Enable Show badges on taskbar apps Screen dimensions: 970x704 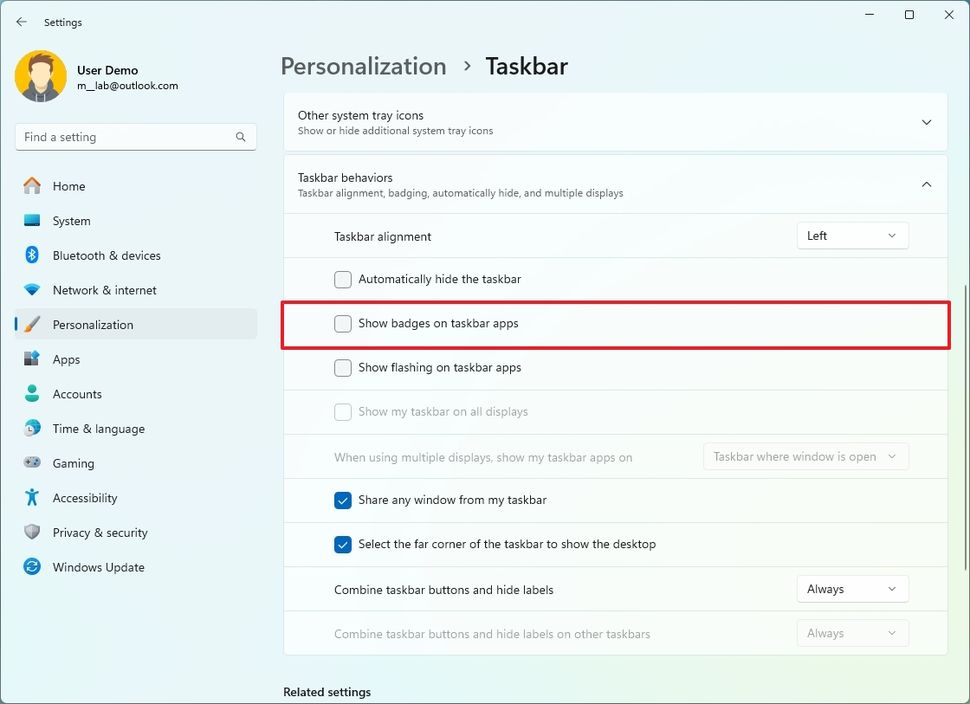[343, 323]
